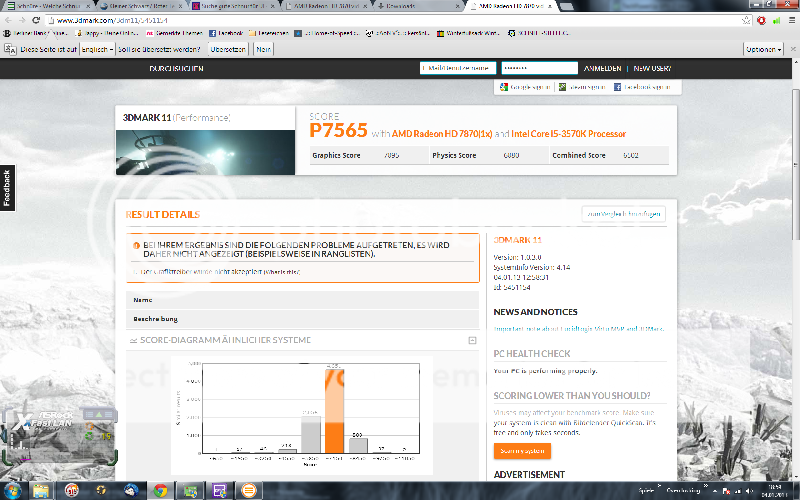The height and width of the screenshot is (500, 800).
Task: Open the orange round taskbar app
Action: (x=248, y=491)
